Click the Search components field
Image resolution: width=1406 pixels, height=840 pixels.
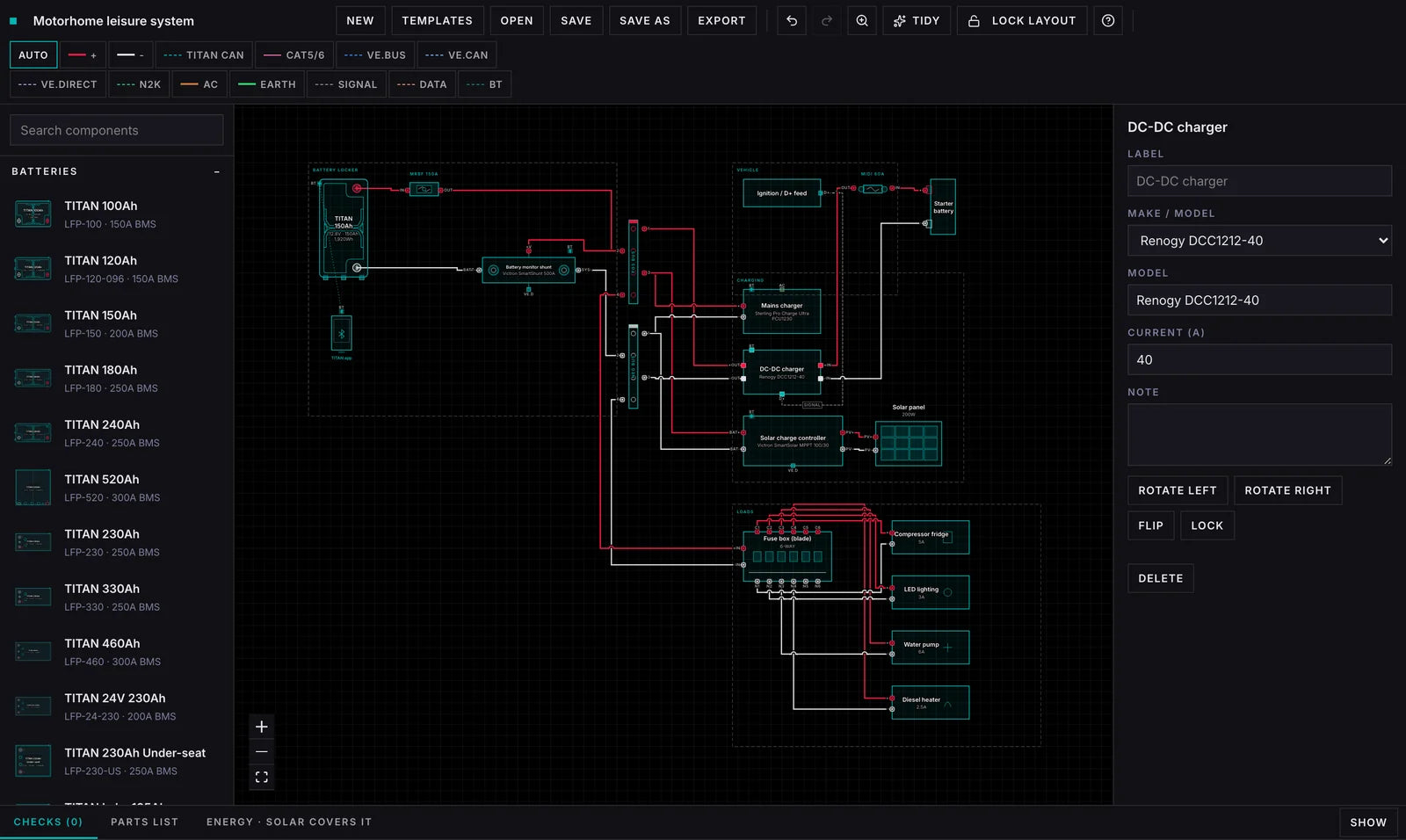click(116, 130)
